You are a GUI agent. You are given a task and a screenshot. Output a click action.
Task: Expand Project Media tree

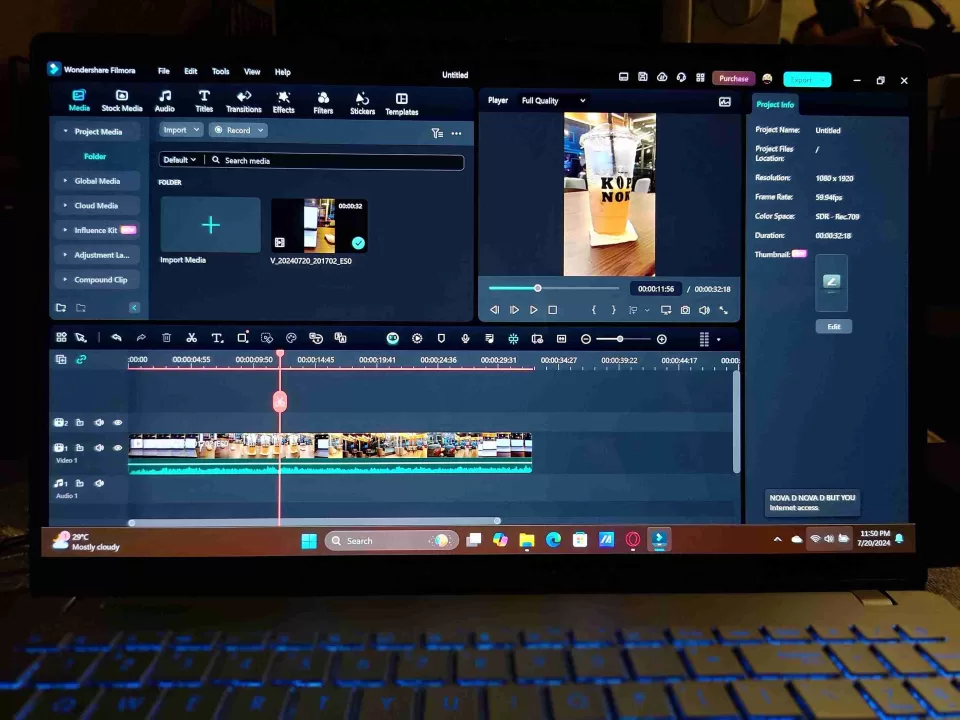(66, 131)
